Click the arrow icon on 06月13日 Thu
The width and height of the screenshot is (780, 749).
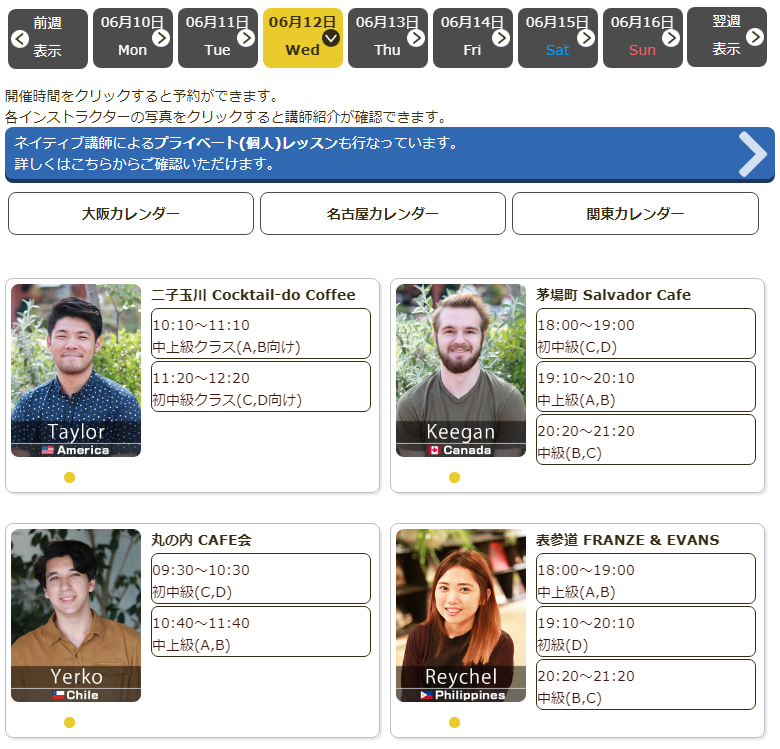click(416, 38)
